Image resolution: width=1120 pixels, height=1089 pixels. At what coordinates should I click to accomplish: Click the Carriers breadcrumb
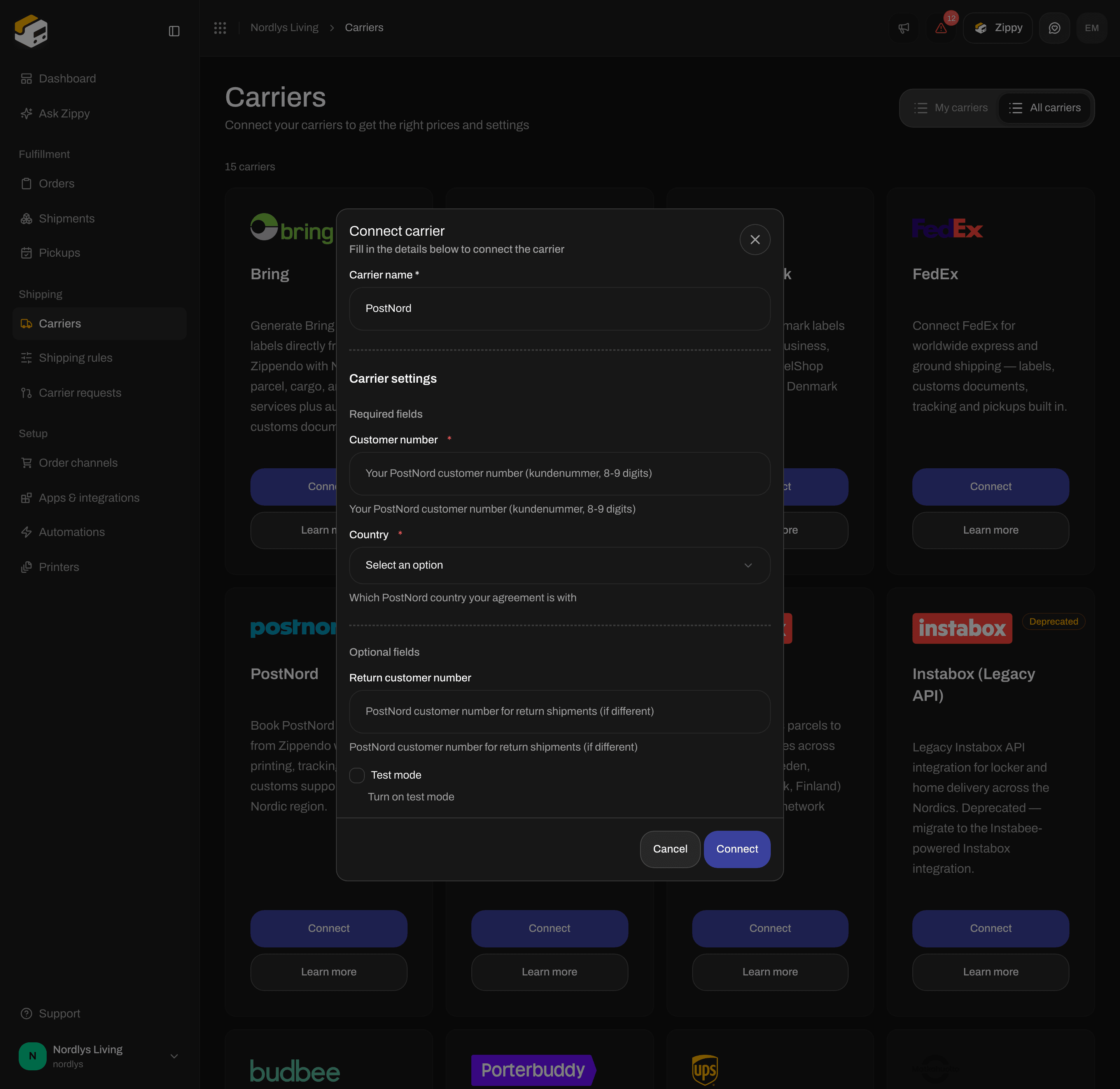pyautogui.click(x=364, y=28)
